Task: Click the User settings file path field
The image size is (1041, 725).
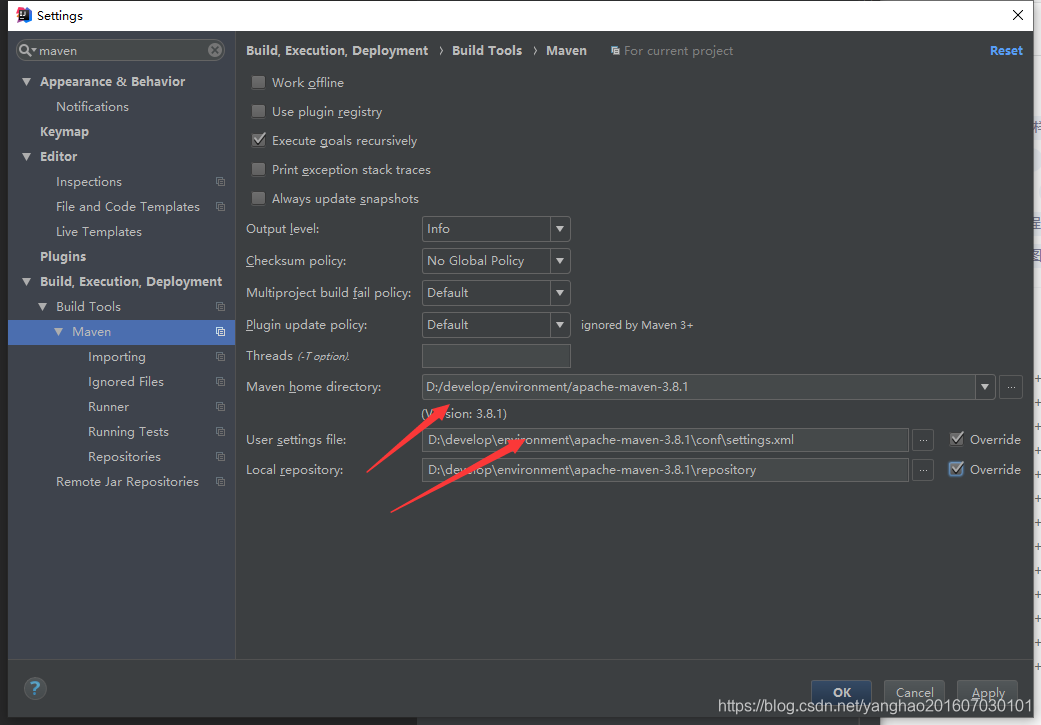Action: click(665, 440)
